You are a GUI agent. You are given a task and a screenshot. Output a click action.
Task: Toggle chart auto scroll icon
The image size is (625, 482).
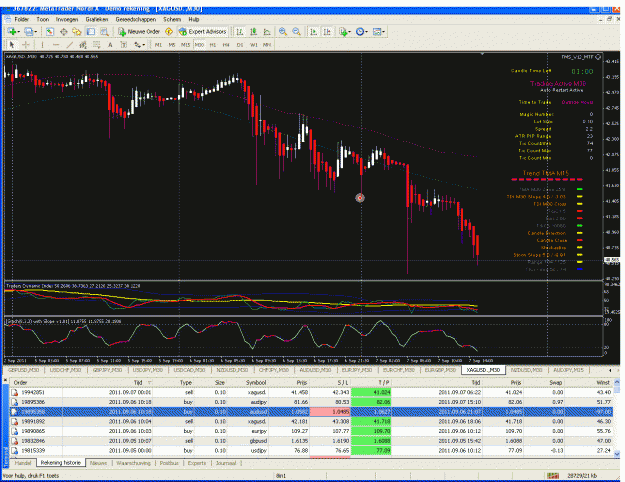coord(314,31)
